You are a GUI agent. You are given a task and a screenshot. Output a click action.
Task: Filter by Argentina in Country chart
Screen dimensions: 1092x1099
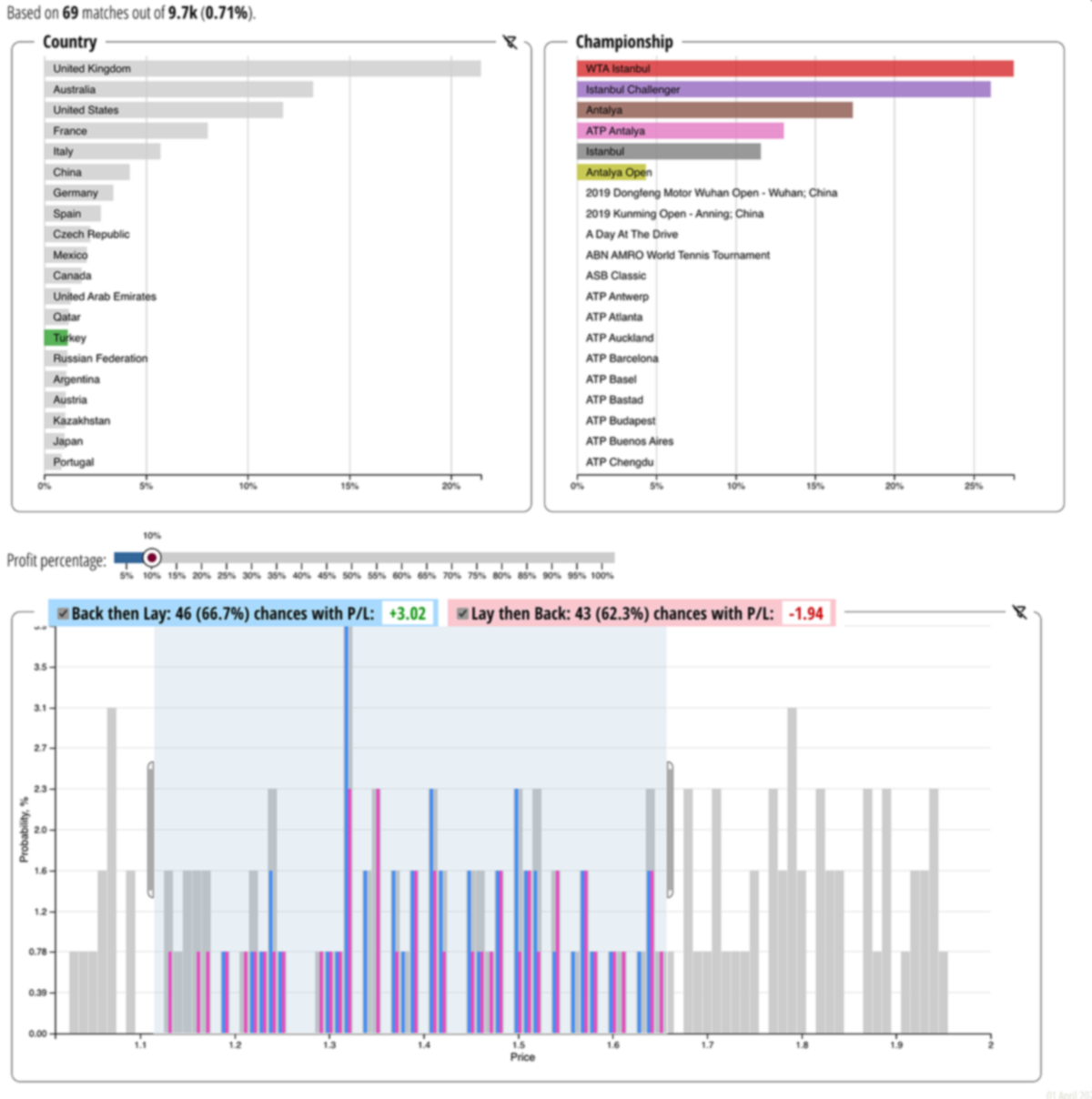(76, 379)
